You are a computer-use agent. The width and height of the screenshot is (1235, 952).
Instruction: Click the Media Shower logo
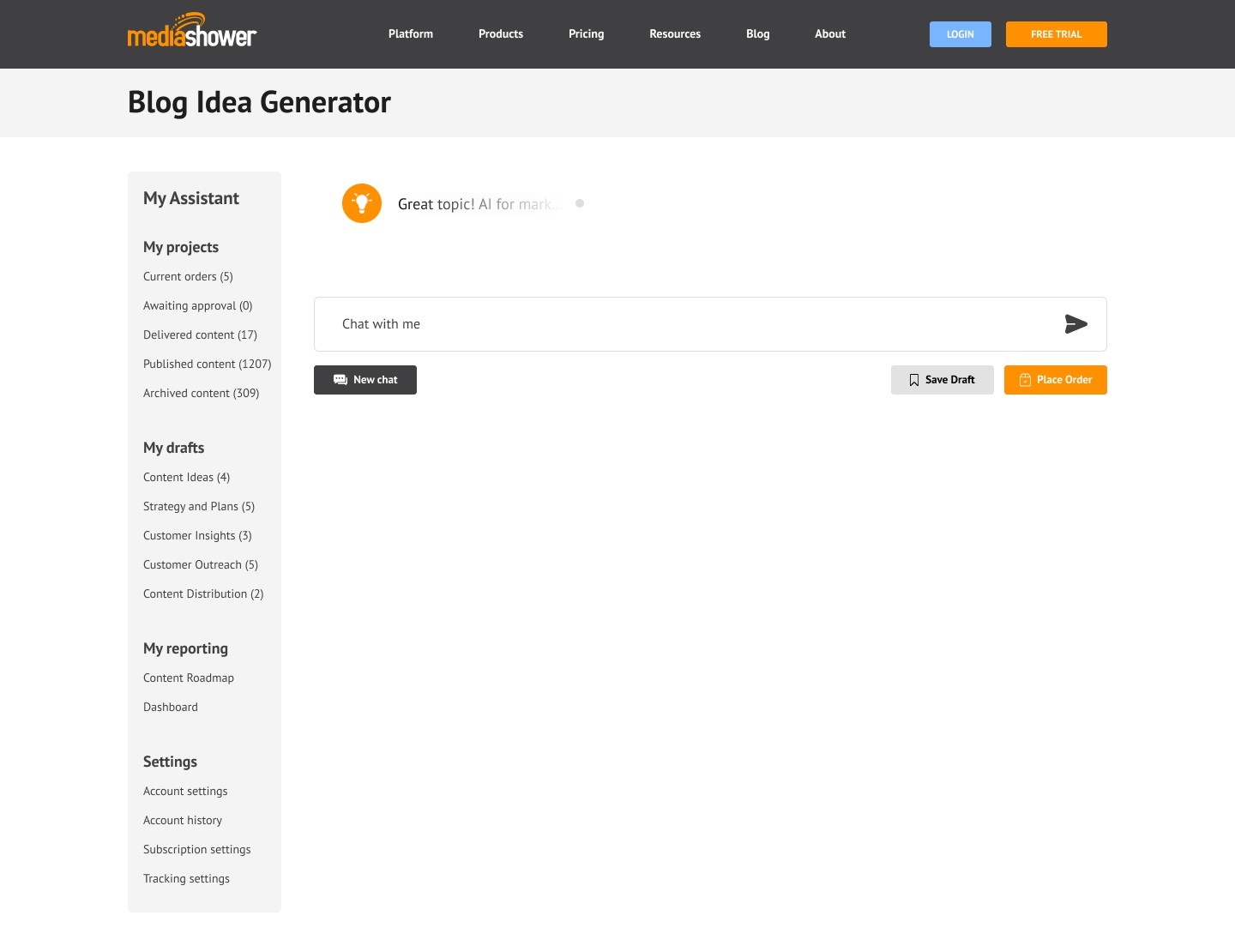coord(192,31)
